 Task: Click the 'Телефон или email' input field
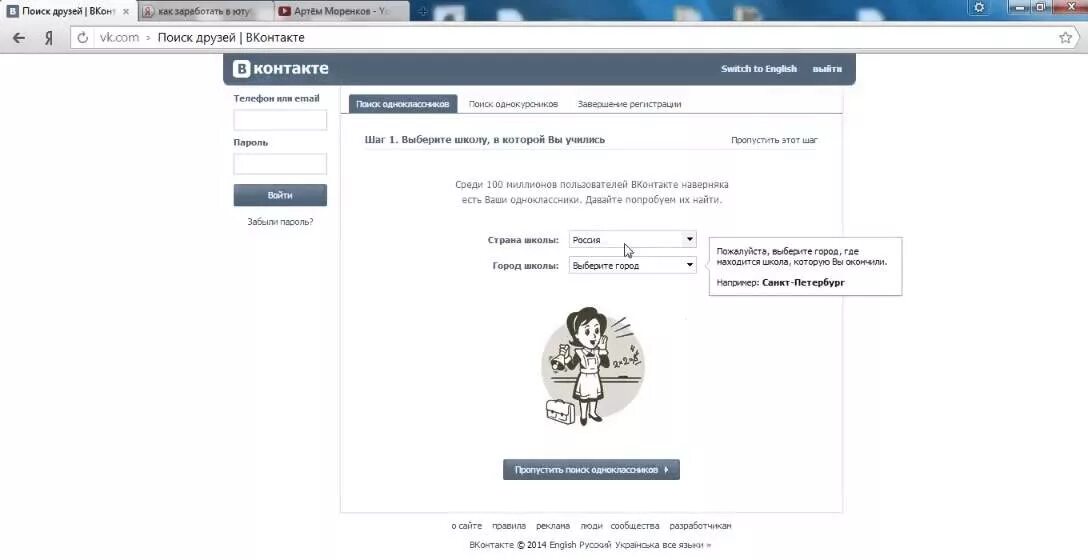280,120
